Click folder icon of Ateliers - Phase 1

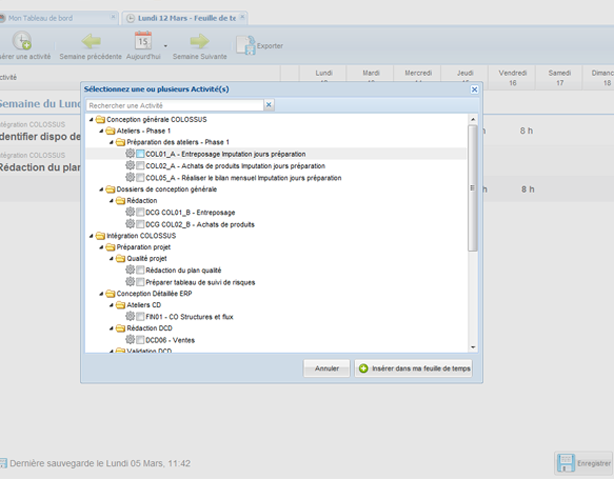111,130
